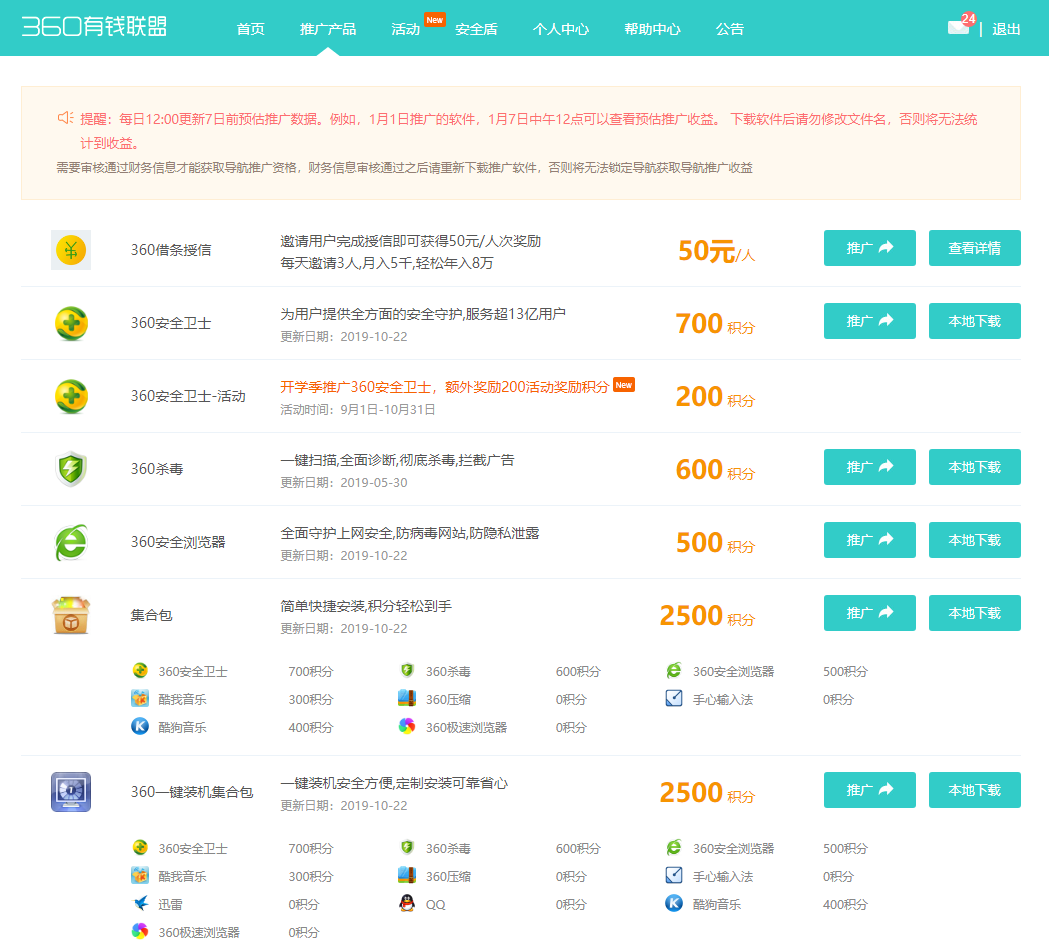Open 公告 in the navigation bar
This screenshot has width=1049, height=942.
[x=730, y=29]
